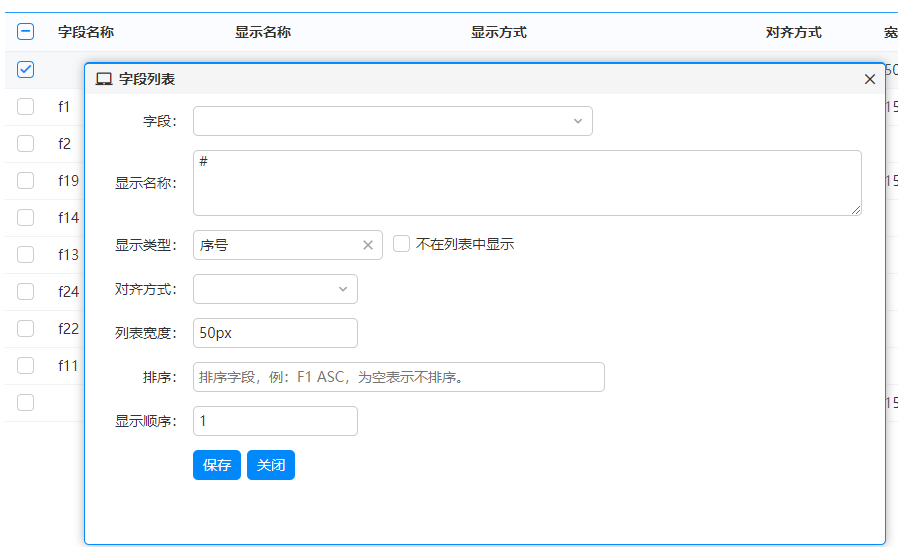
Task: Check the f14 row checkbox
Action: [x=25, y=218]
